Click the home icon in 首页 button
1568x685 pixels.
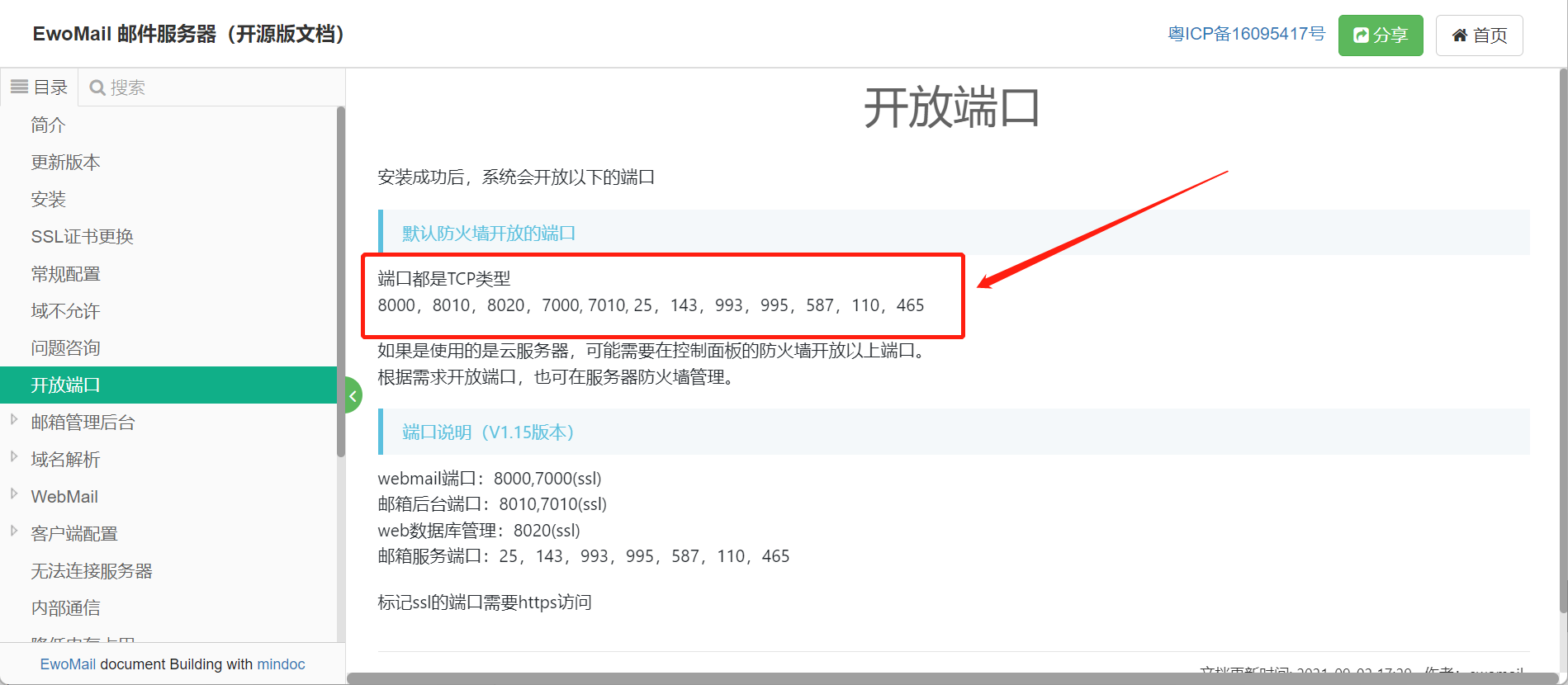1460,35
